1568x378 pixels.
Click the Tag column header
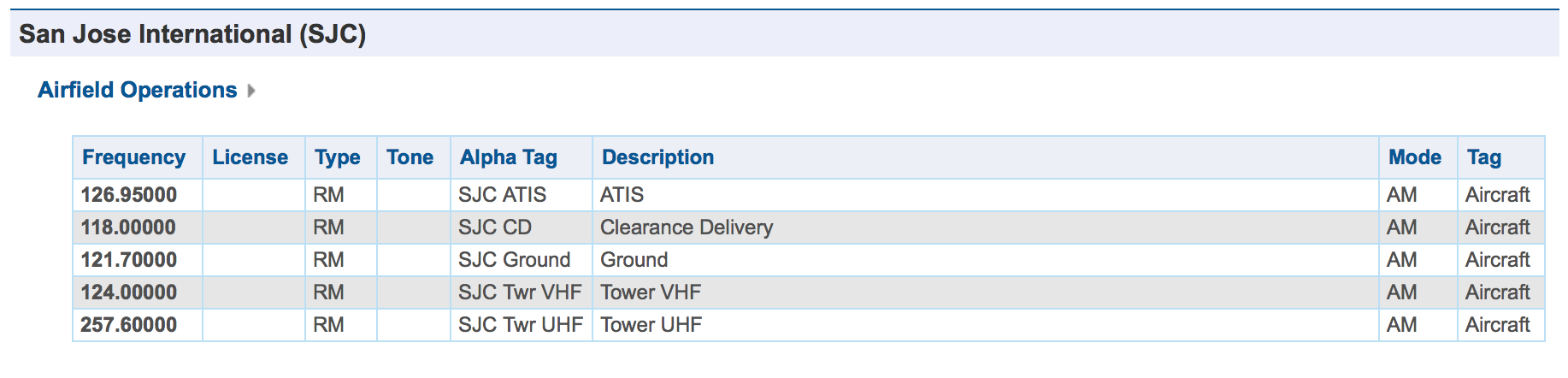1483,157
